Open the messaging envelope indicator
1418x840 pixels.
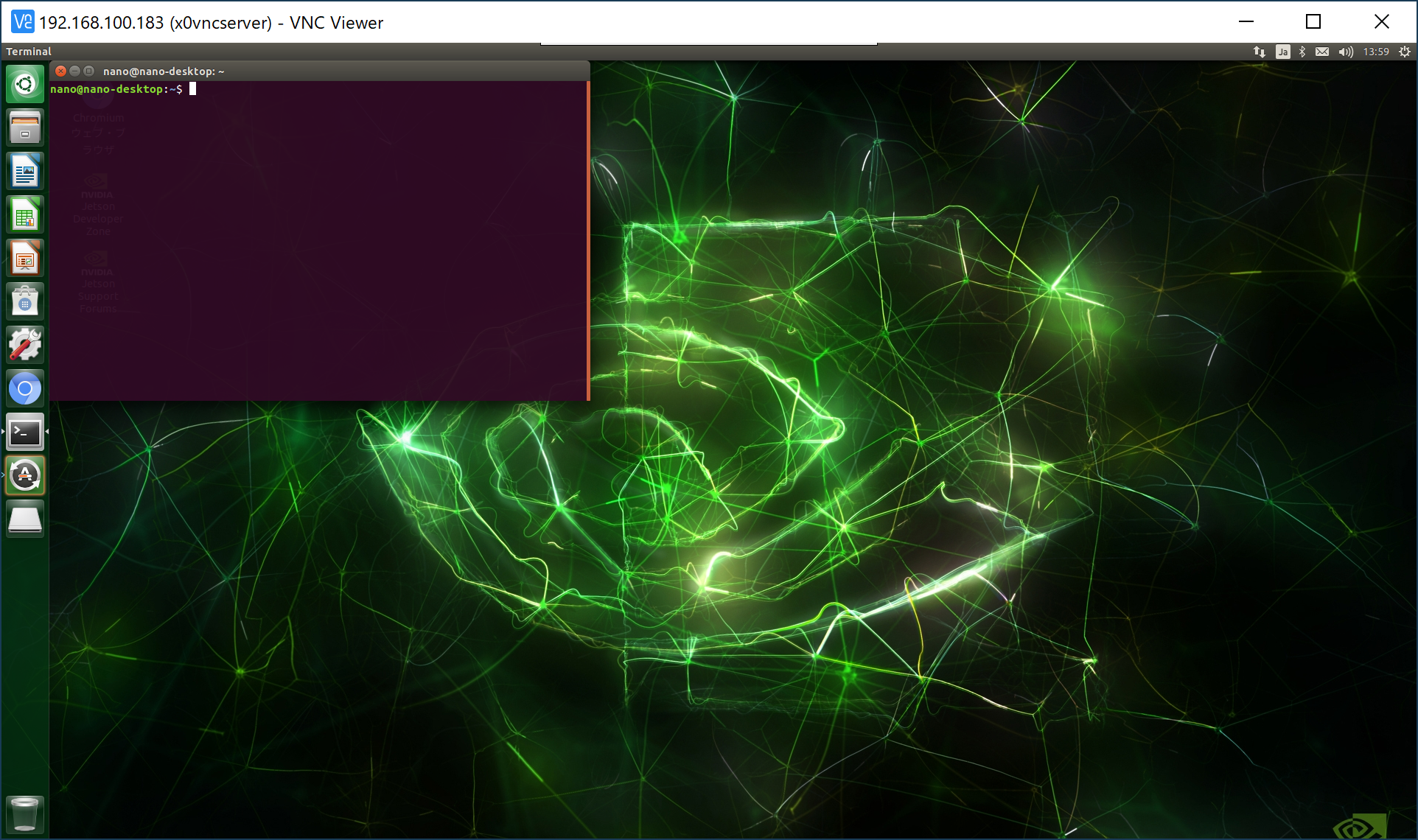[1322, 52]
